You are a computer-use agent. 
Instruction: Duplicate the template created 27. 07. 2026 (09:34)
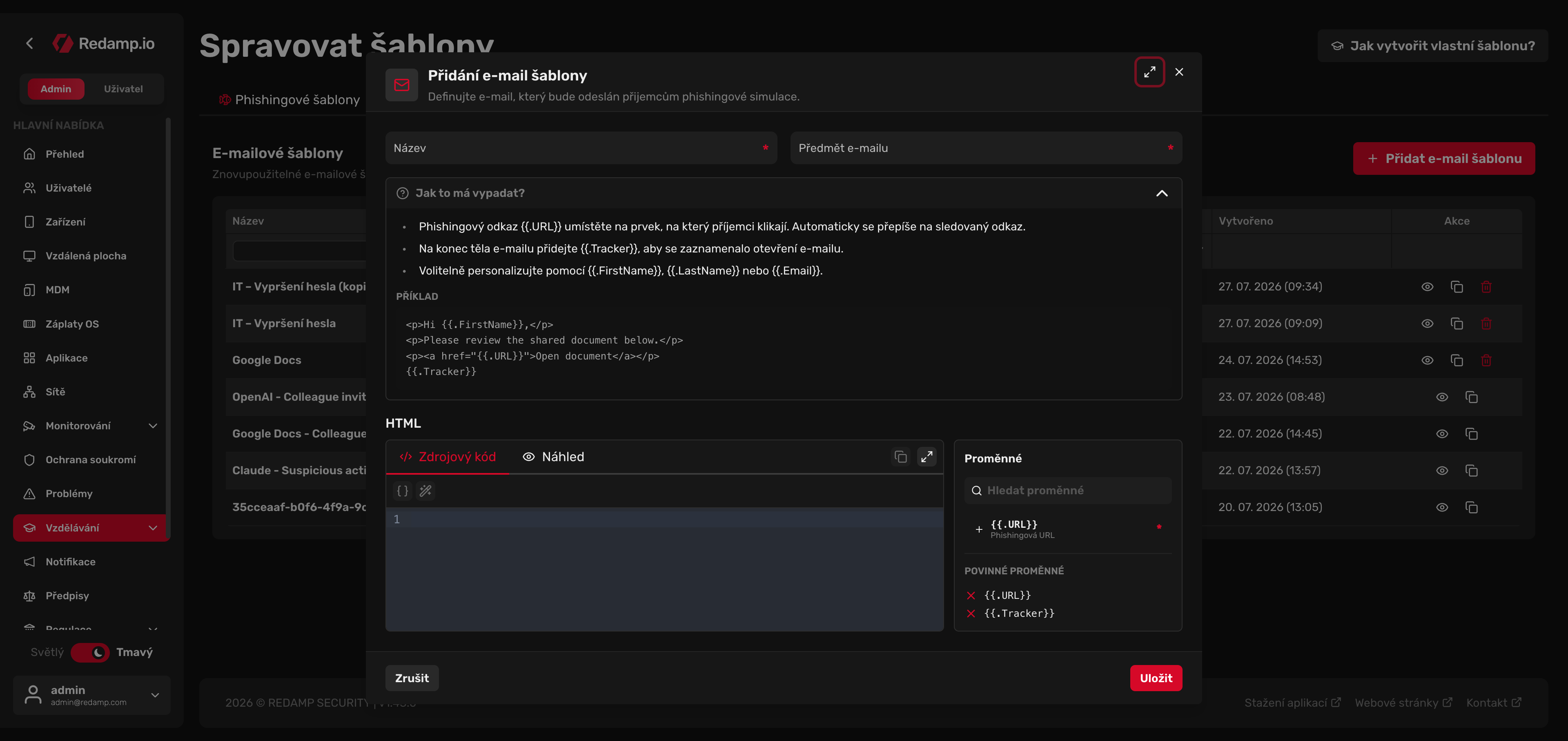click(1456, 287)
